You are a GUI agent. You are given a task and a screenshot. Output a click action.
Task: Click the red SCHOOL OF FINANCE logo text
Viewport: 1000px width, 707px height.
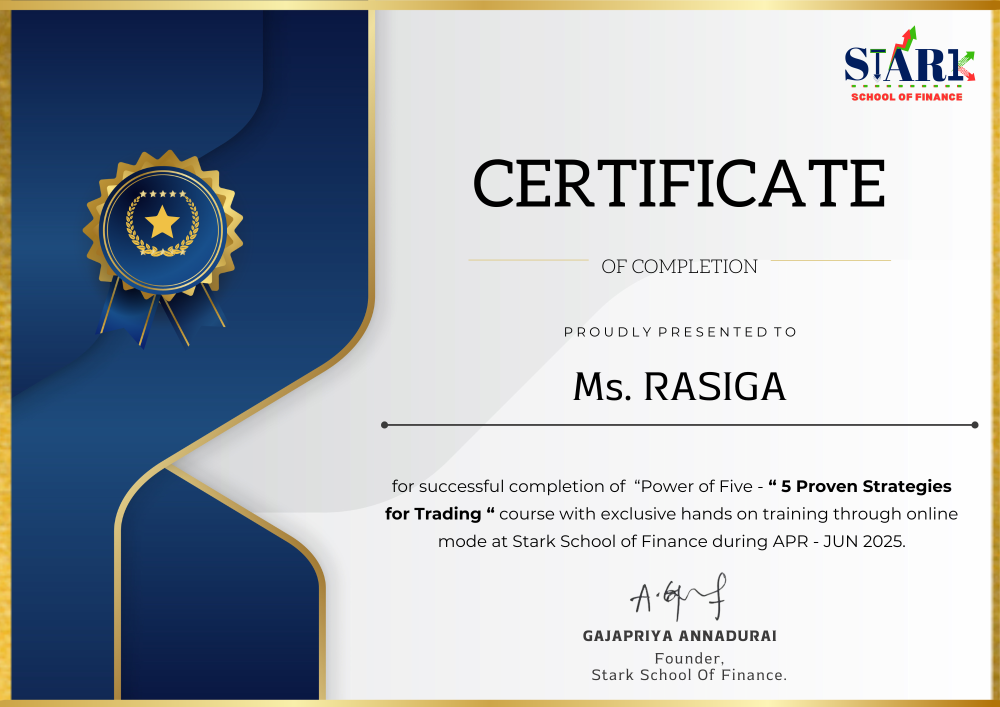[906, 97]
